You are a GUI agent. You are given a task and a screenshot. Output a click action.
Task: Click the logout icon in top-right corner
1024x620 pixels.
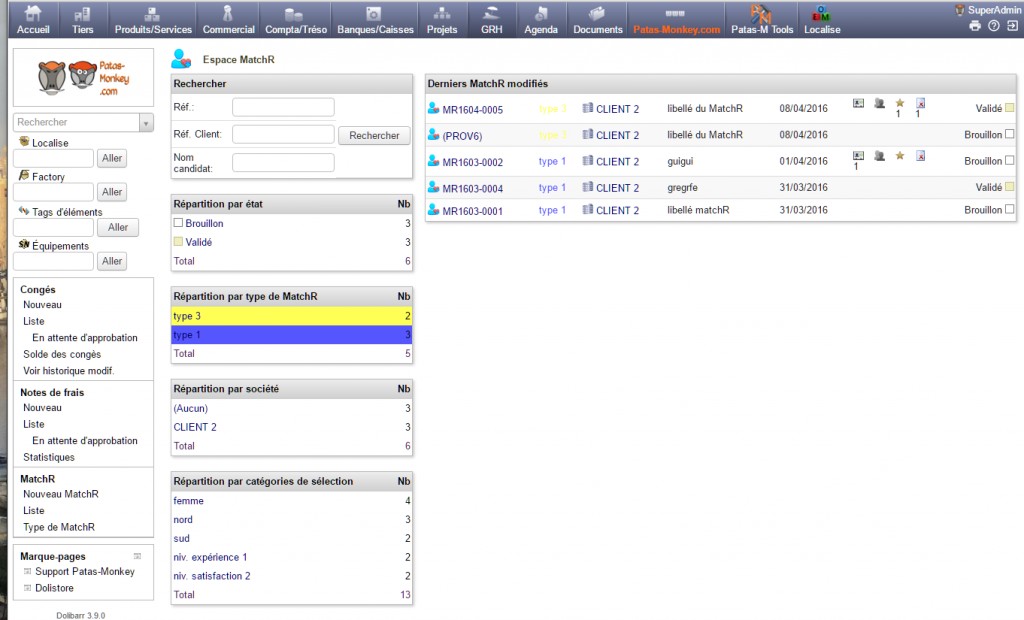[x=1012, y=26]
